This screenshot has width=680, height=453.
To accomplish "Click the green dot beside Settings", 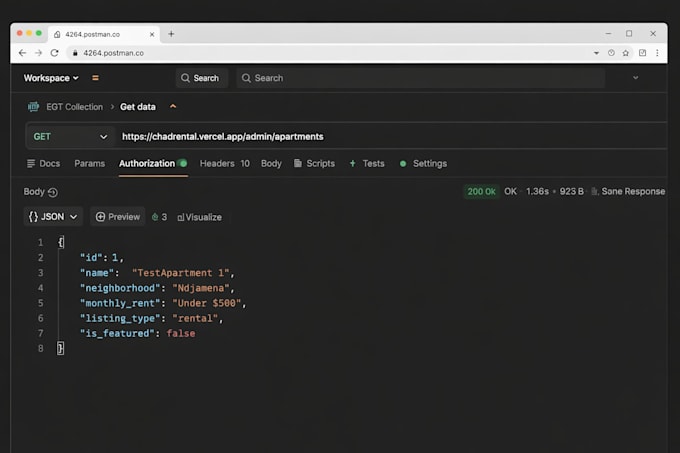I will pos(403,163).
